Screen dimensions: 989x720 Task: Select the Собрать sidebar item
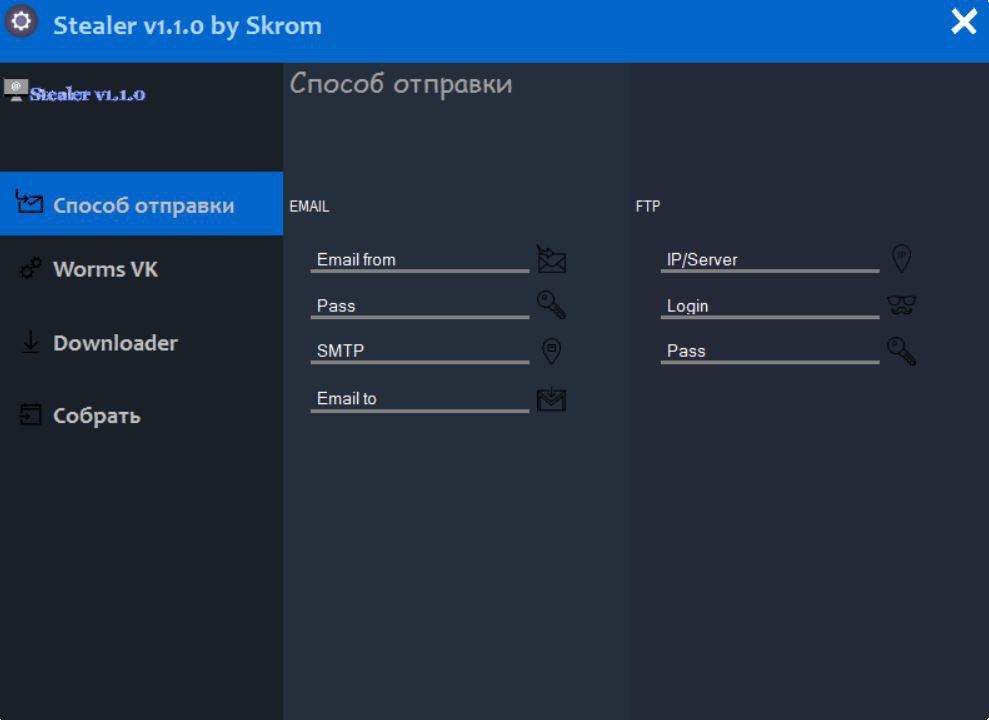(x=96, y=415)
